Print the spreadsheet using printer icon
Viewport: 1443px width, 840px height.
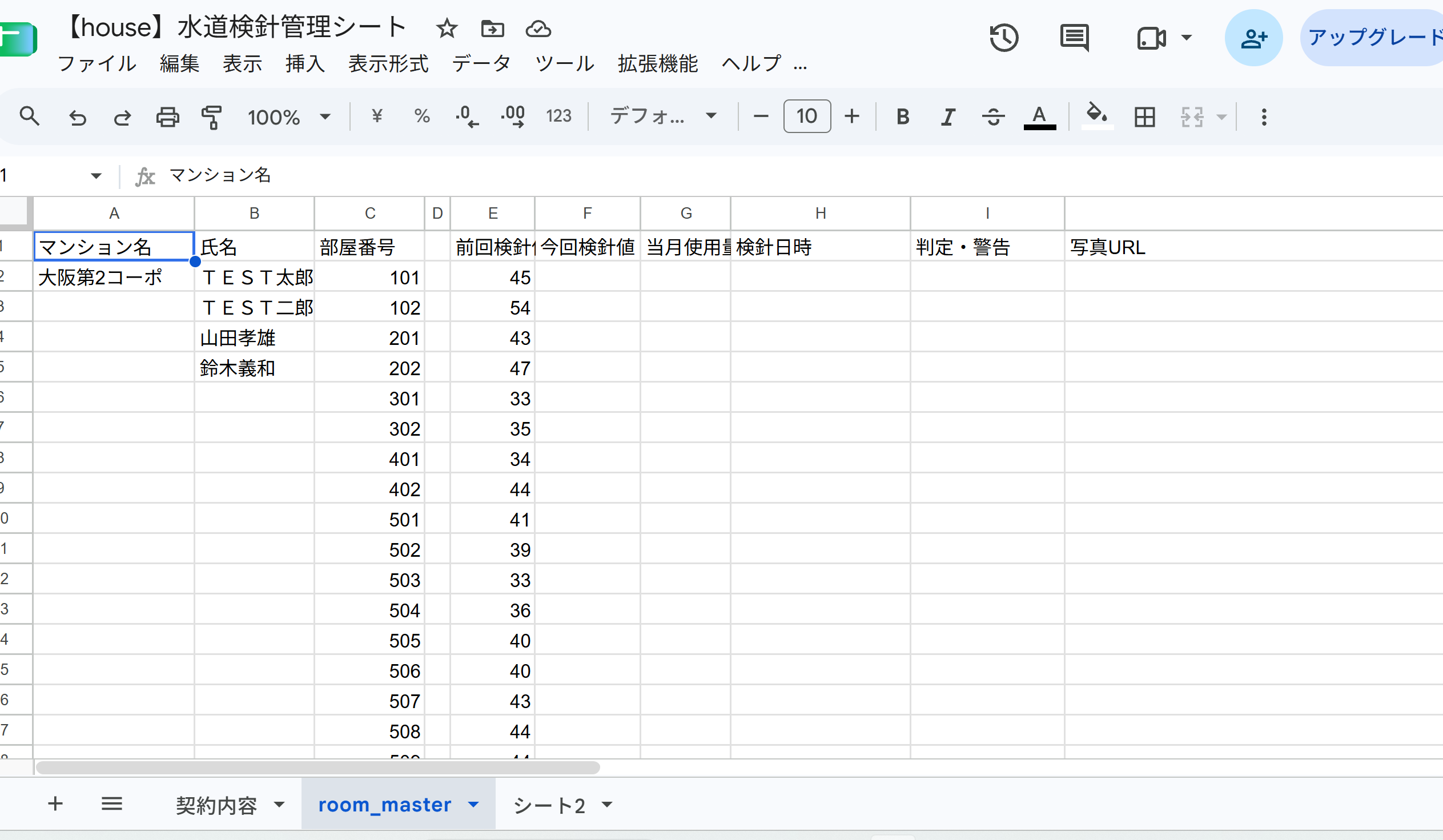167,117
